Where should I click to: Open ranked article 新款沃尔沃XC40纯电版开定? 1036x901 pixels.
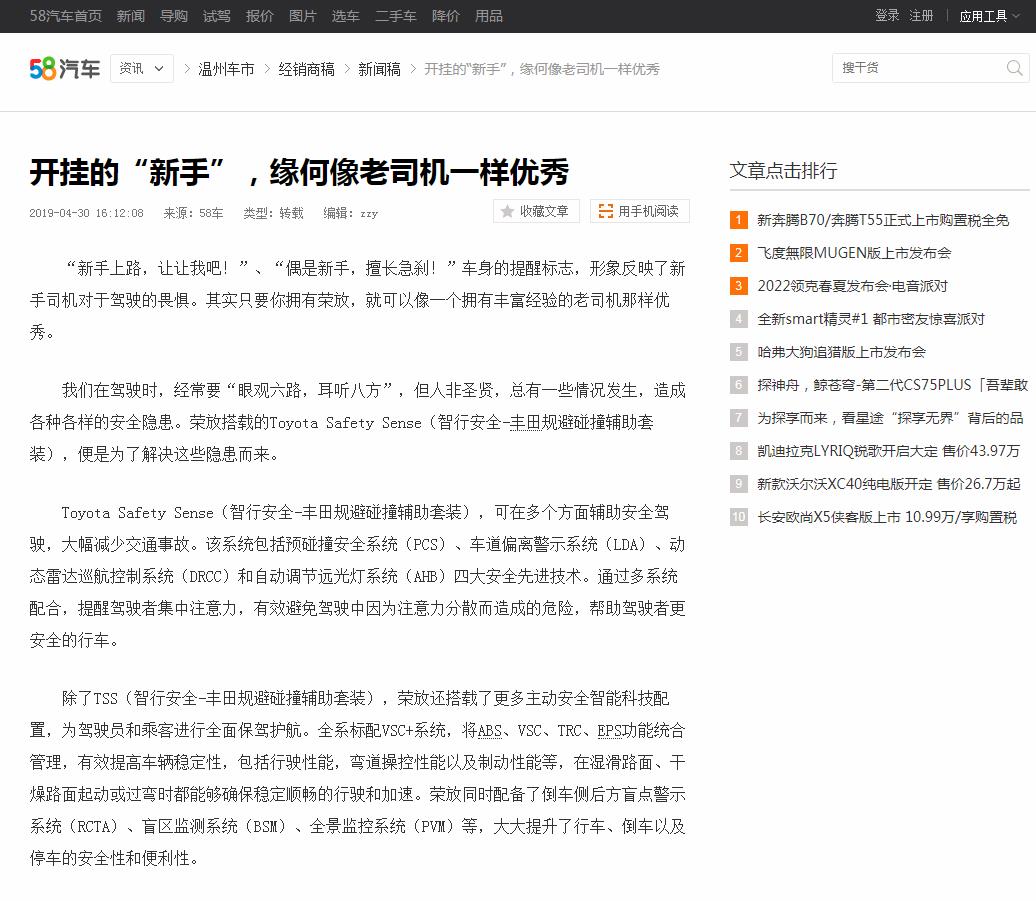tap(889, 484)
